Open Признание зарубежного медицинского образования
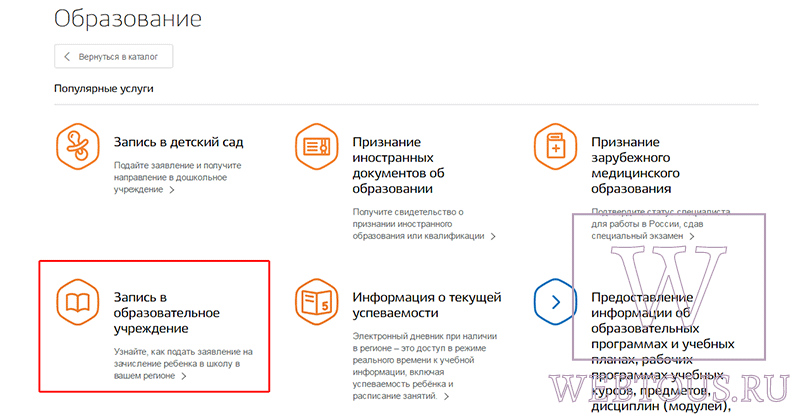Image resolution: width=800 pixels, height=415 pixels. (635, 165)
